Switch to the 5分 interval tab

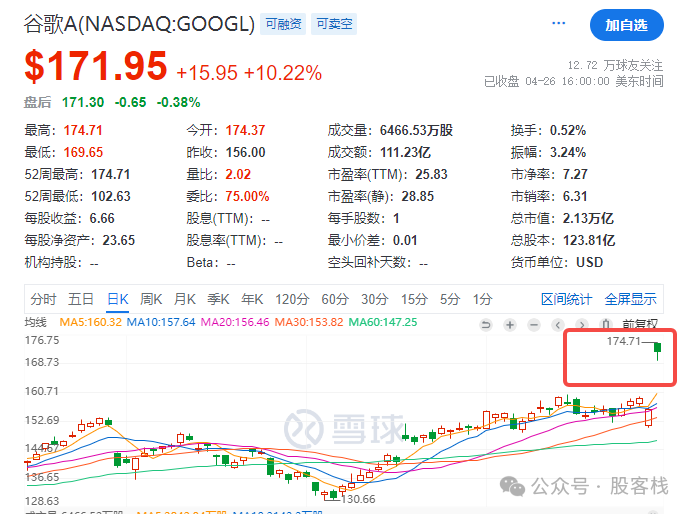[x=450, y=299]
